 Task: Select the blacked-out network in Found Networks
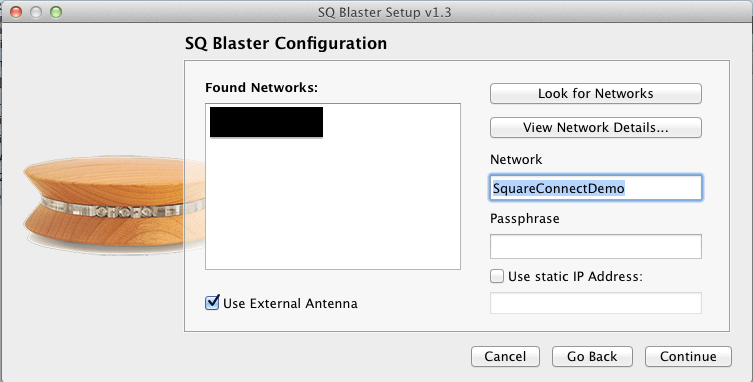[x=267, y=122]
